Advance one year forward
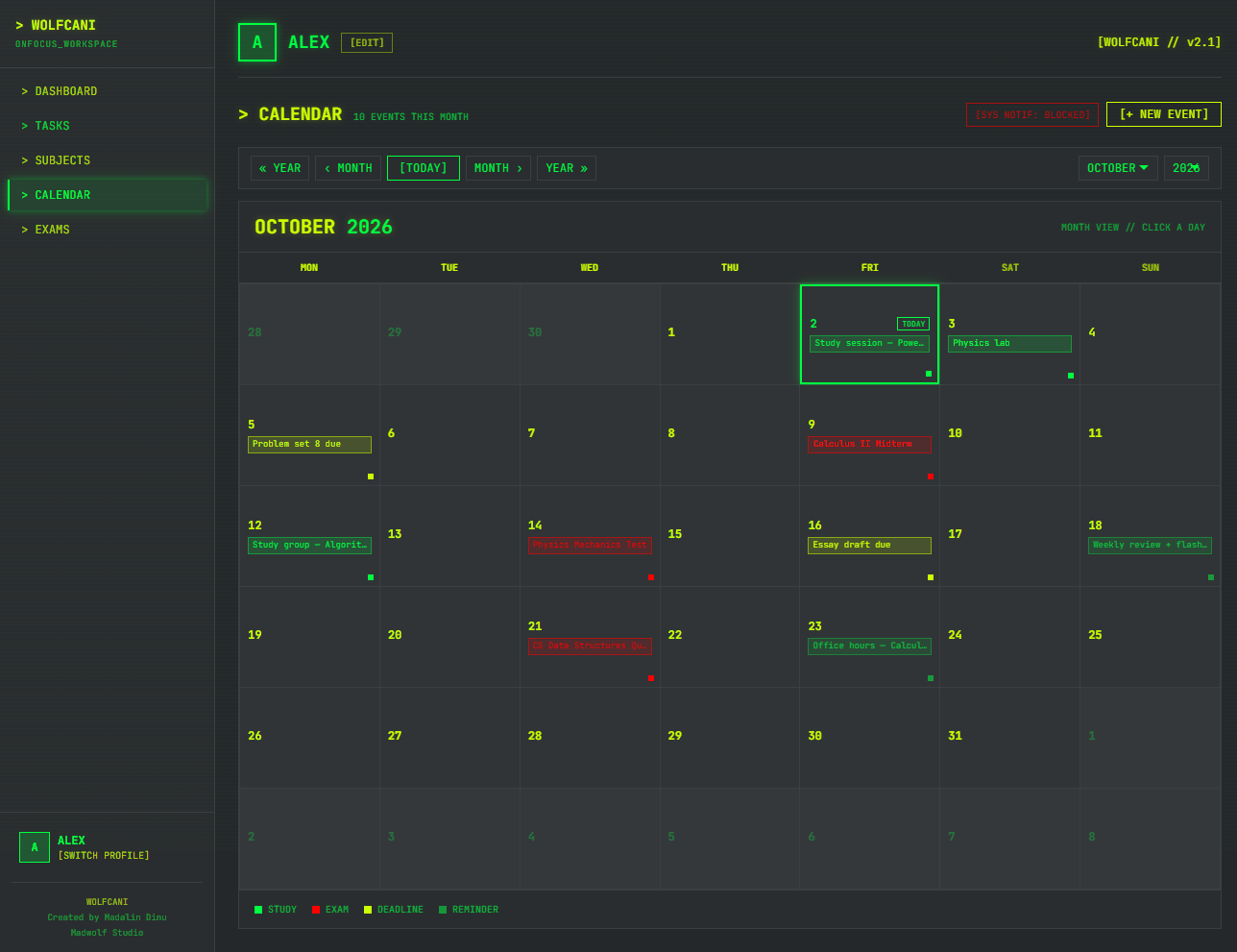Image resolution: width=1237 pixels, height=952 pixels. tap(567, 168)
